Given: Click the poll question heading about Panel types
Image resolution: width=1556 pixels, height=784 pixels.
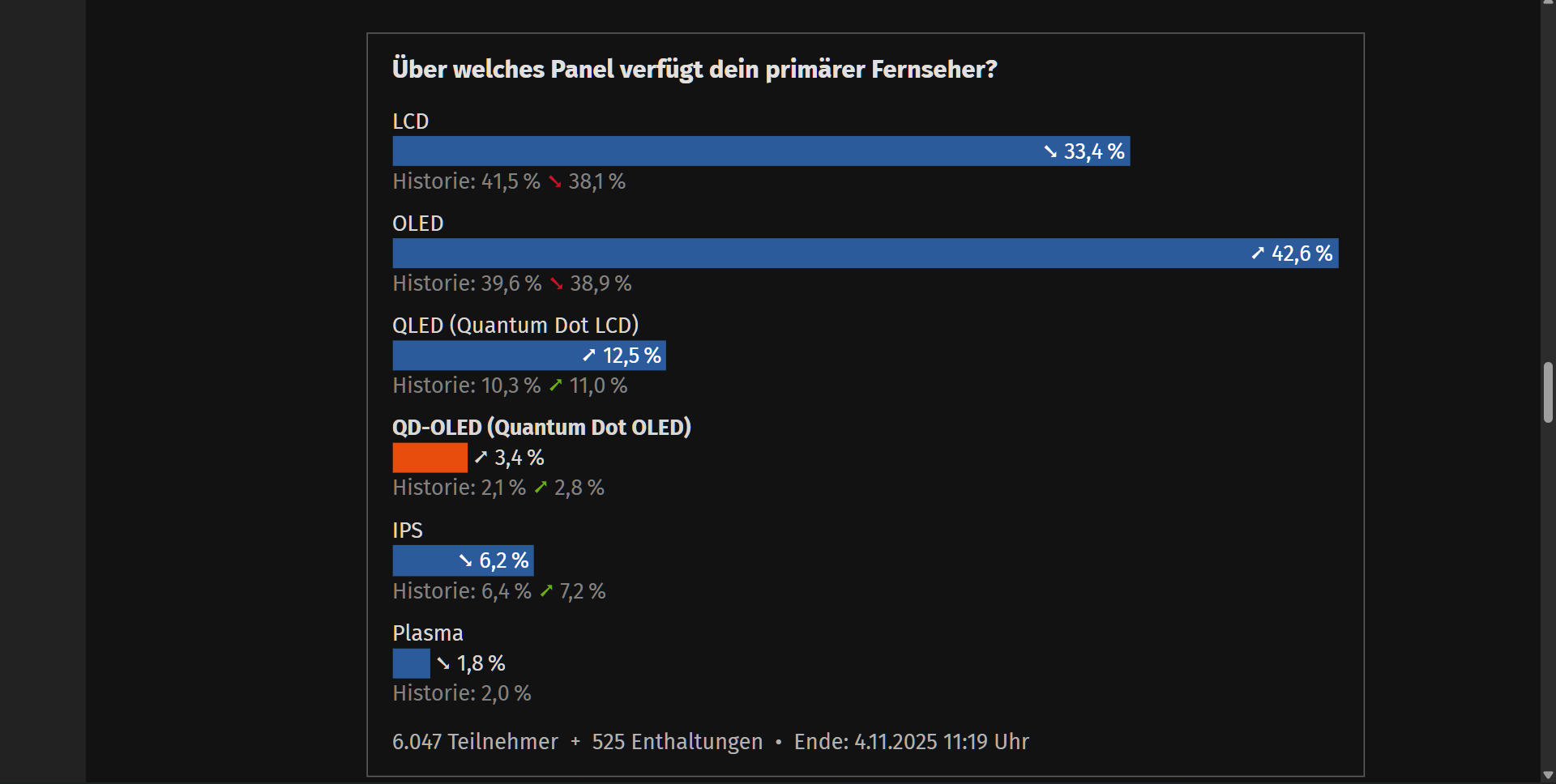Looking at the screenshot, I should 695,70.
